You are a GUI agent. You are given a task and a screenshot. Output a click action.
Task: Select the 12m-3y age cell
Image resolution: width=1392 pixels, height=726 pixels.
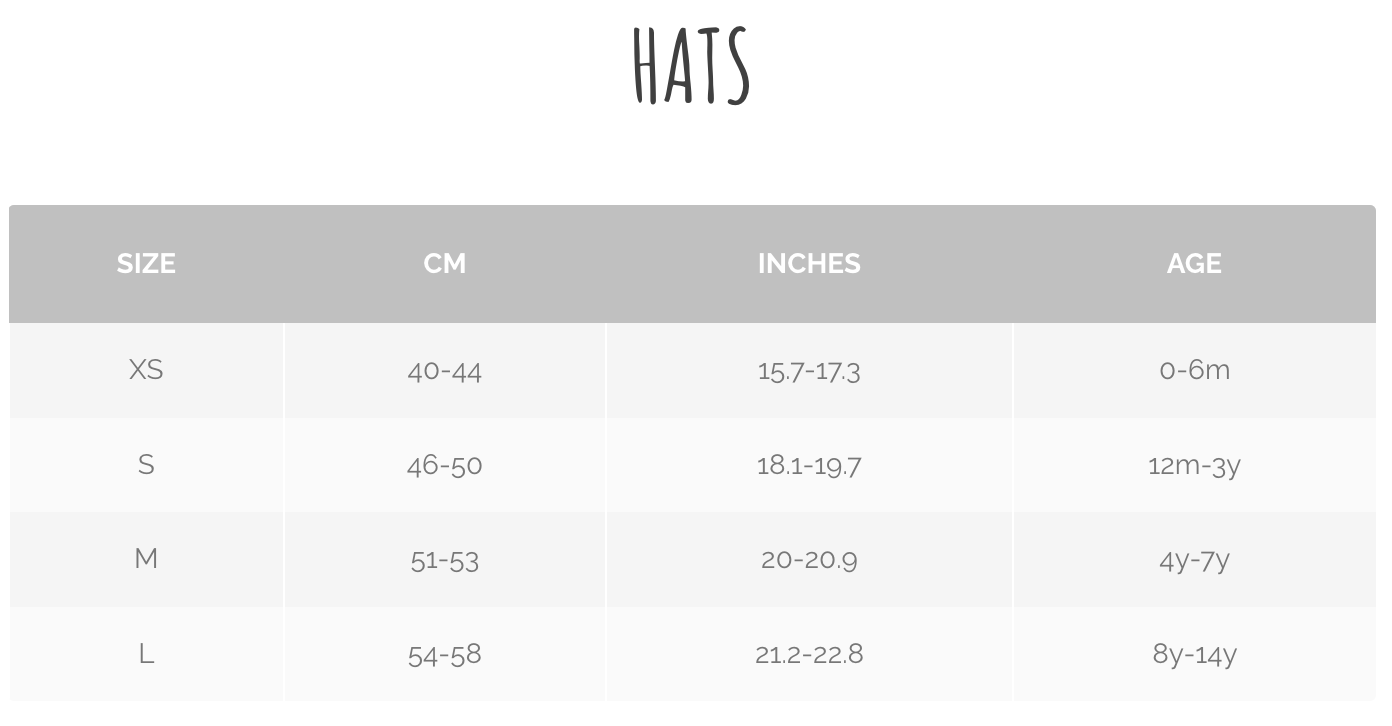[x=1194, y=465]
